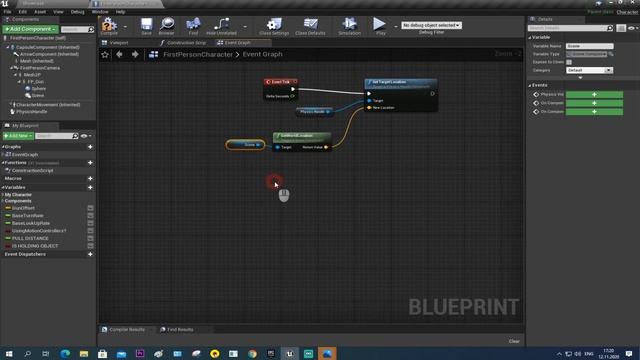Viewport: 640px width, 360px height.
Task: Open Unreal Engine on the taskbar
Action: point(289,353)
